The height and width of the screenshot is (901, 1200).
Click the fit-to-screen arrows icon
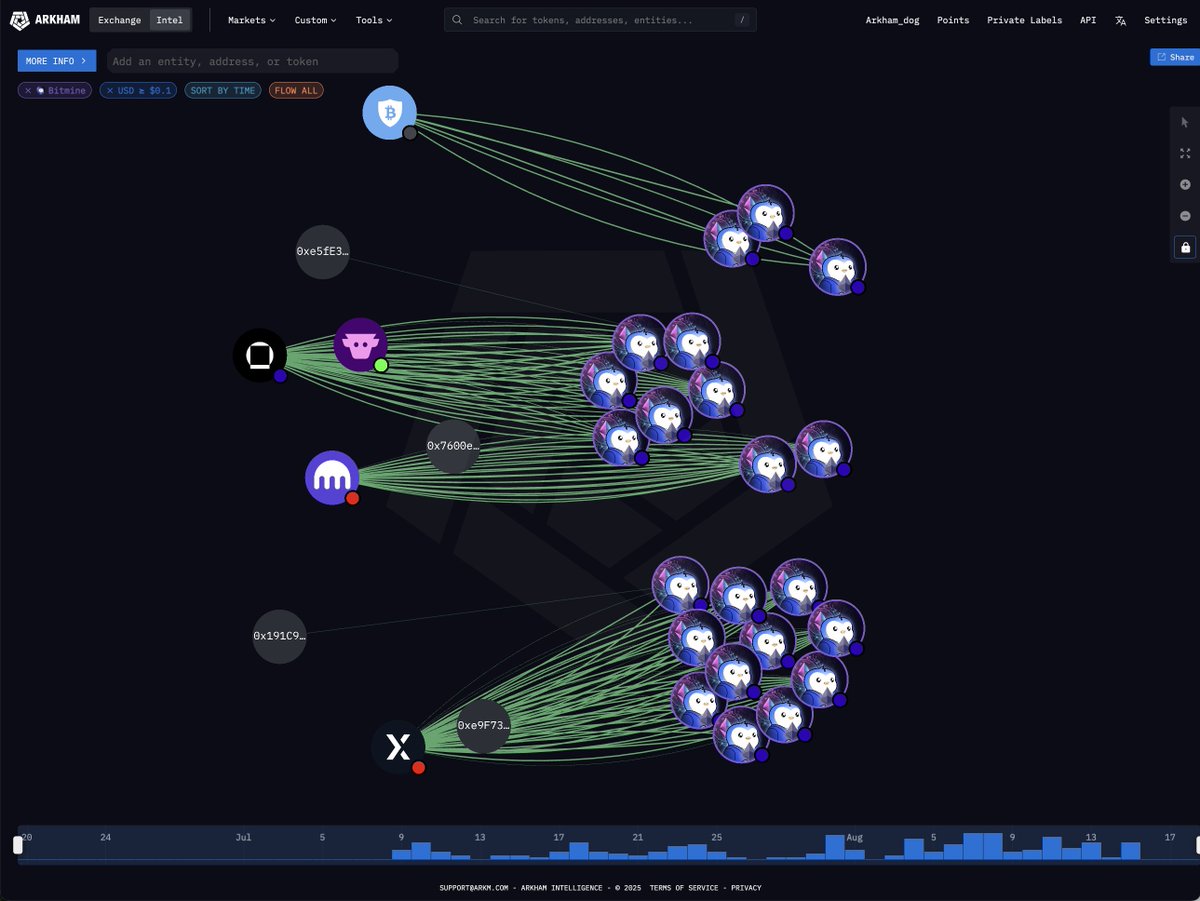[1185, 153]
